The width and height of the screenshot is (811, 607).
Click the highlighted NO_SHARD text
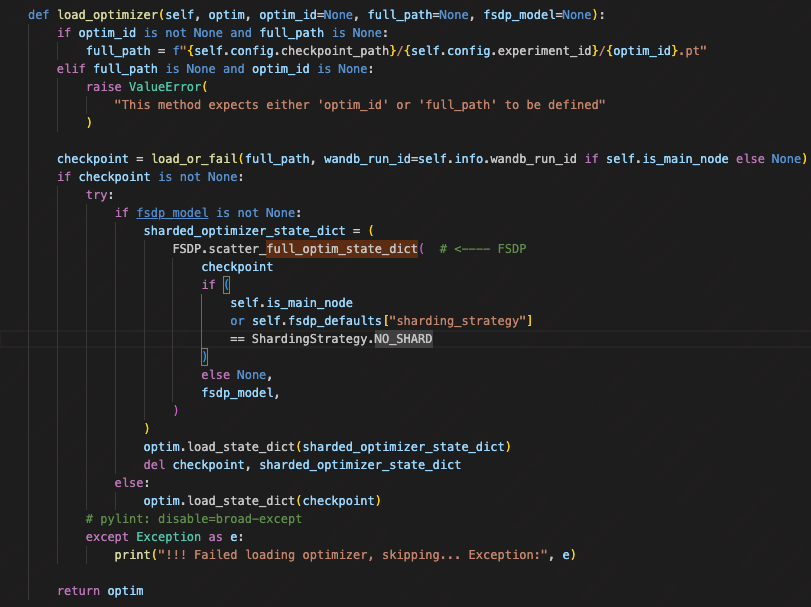pyautogui.click(x=403, y=339)
